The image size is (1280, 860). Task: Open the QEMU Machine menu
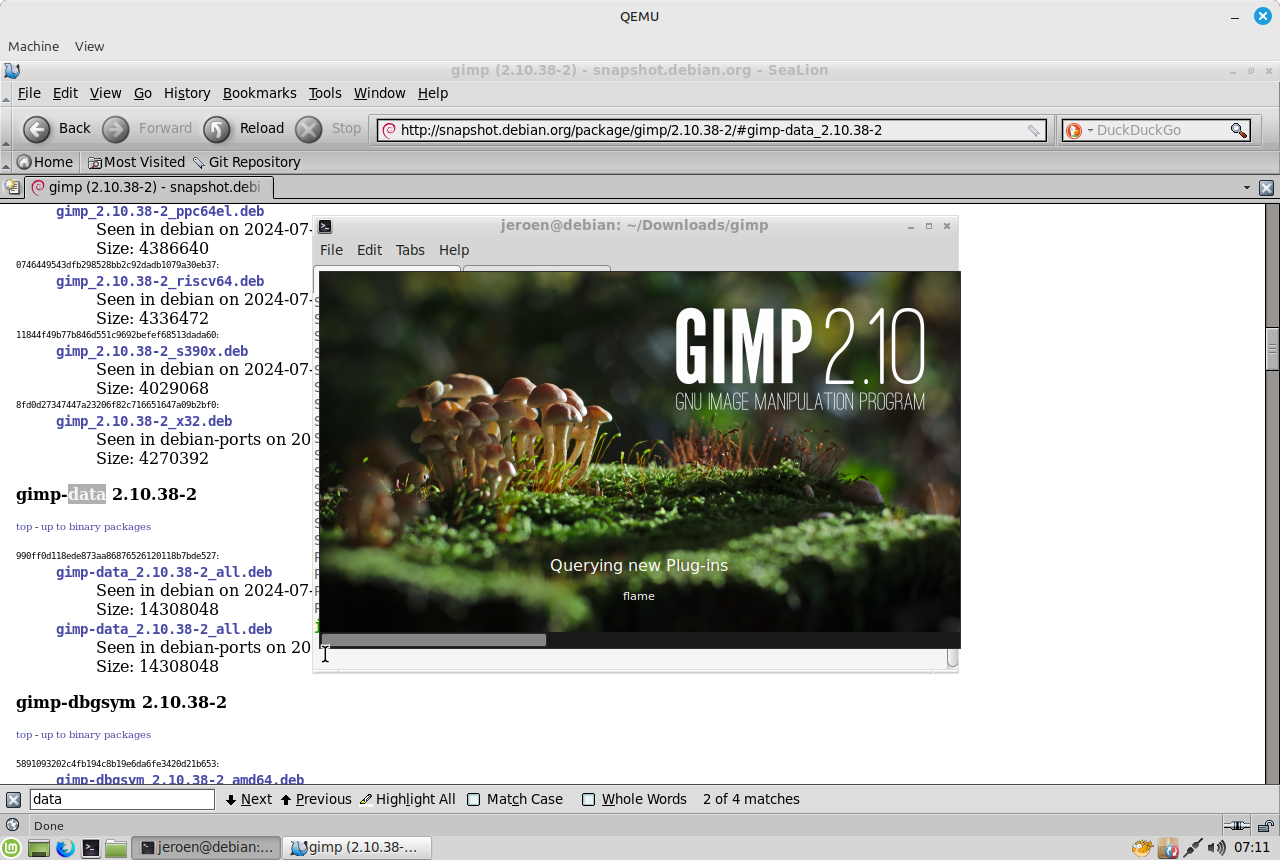pyautogui.click(x=33, y=46)
